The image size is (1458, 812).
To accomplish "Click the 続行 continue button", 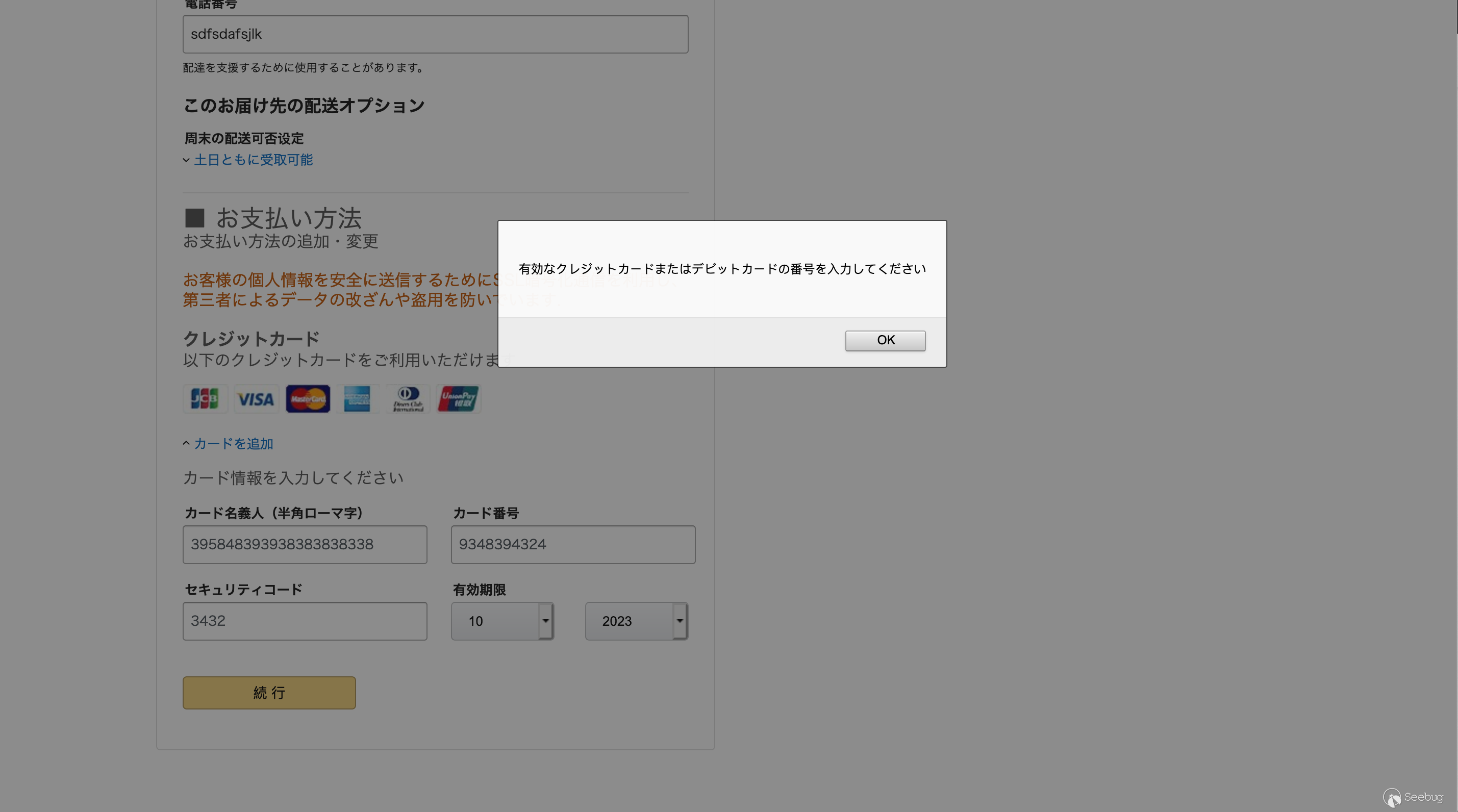I will pyautogui.click(x=269, y=693).
